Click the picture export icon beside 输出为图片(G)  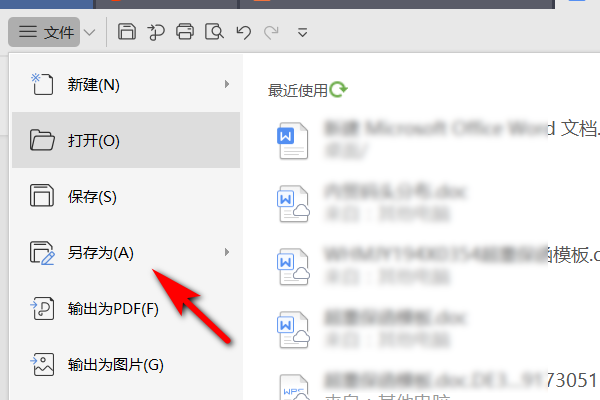42,364
